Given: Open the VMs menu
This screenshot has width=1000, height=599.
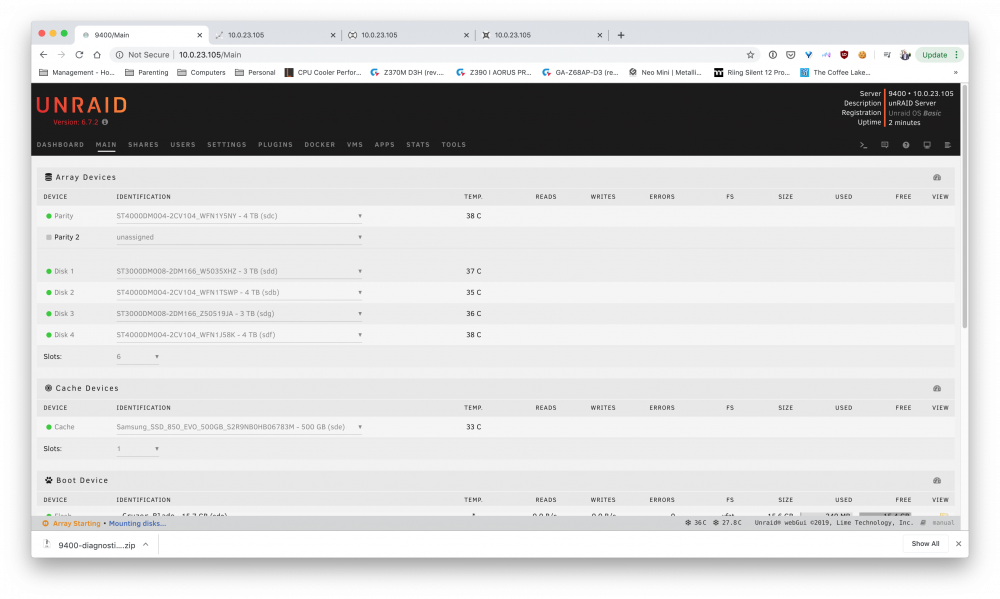Looking at the screenshot, I should (355, 145).
